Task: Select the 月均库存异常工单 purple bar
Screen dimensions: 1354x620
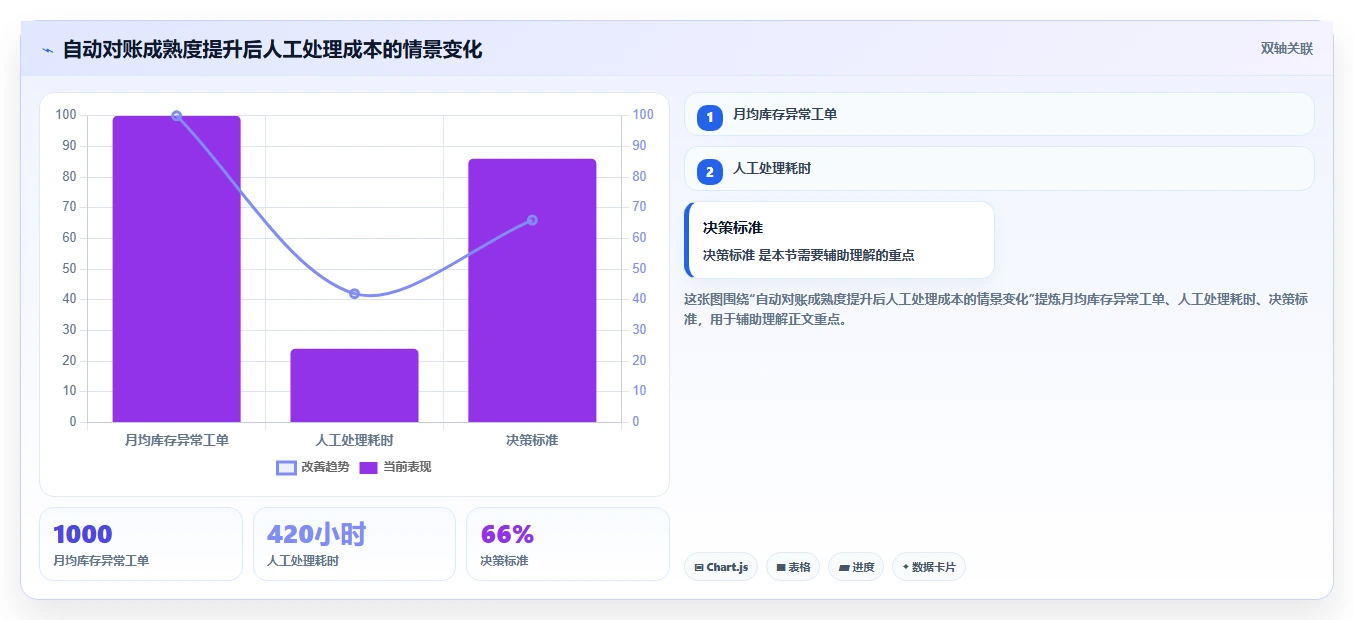Action: 176,269
